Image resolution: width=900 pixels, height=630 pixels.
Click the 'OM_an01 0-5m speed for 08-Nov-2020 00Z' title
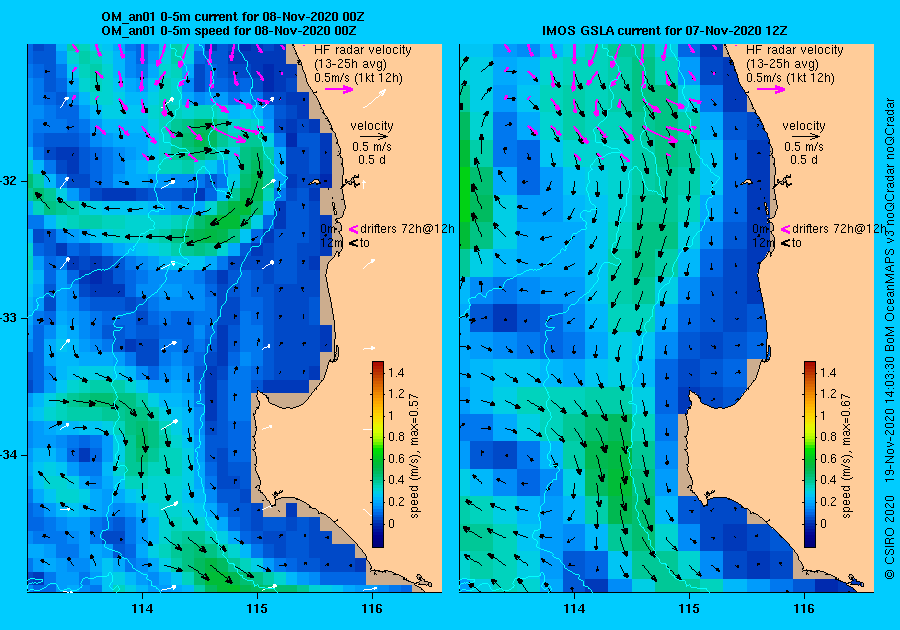228,30
